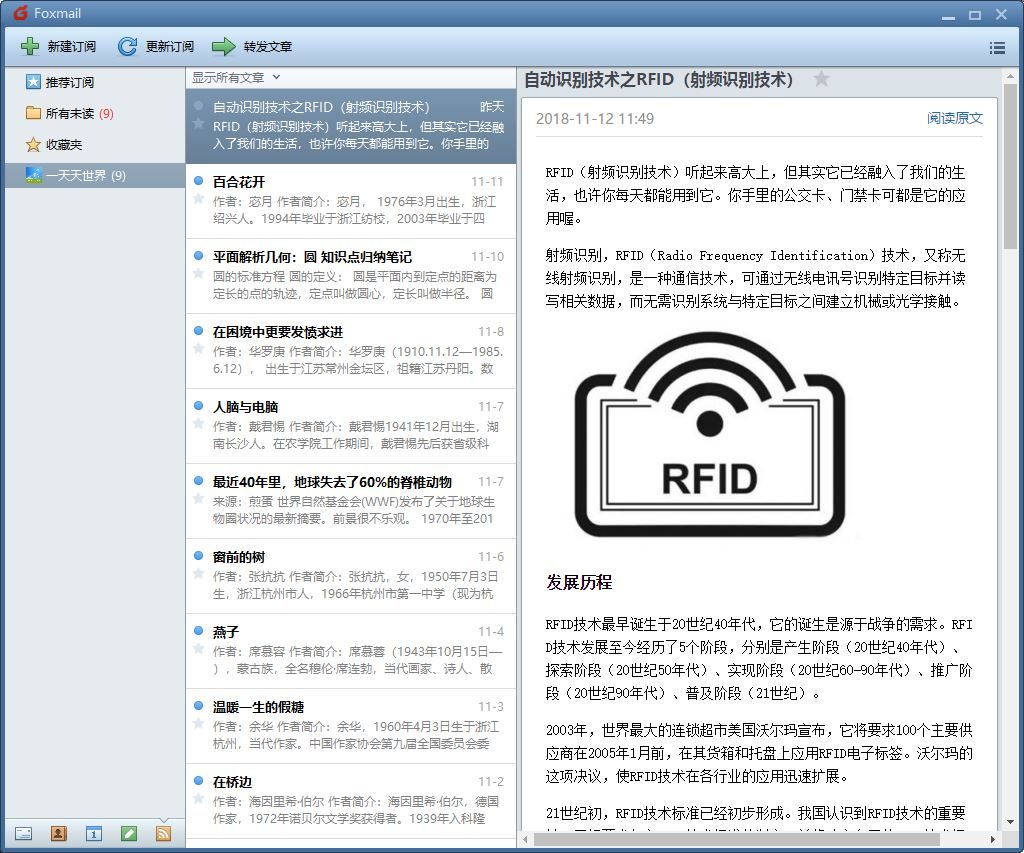Select article 窗前的树
Screen dimensions: 1024x853
pyautogui.click(x=351, y=577)
